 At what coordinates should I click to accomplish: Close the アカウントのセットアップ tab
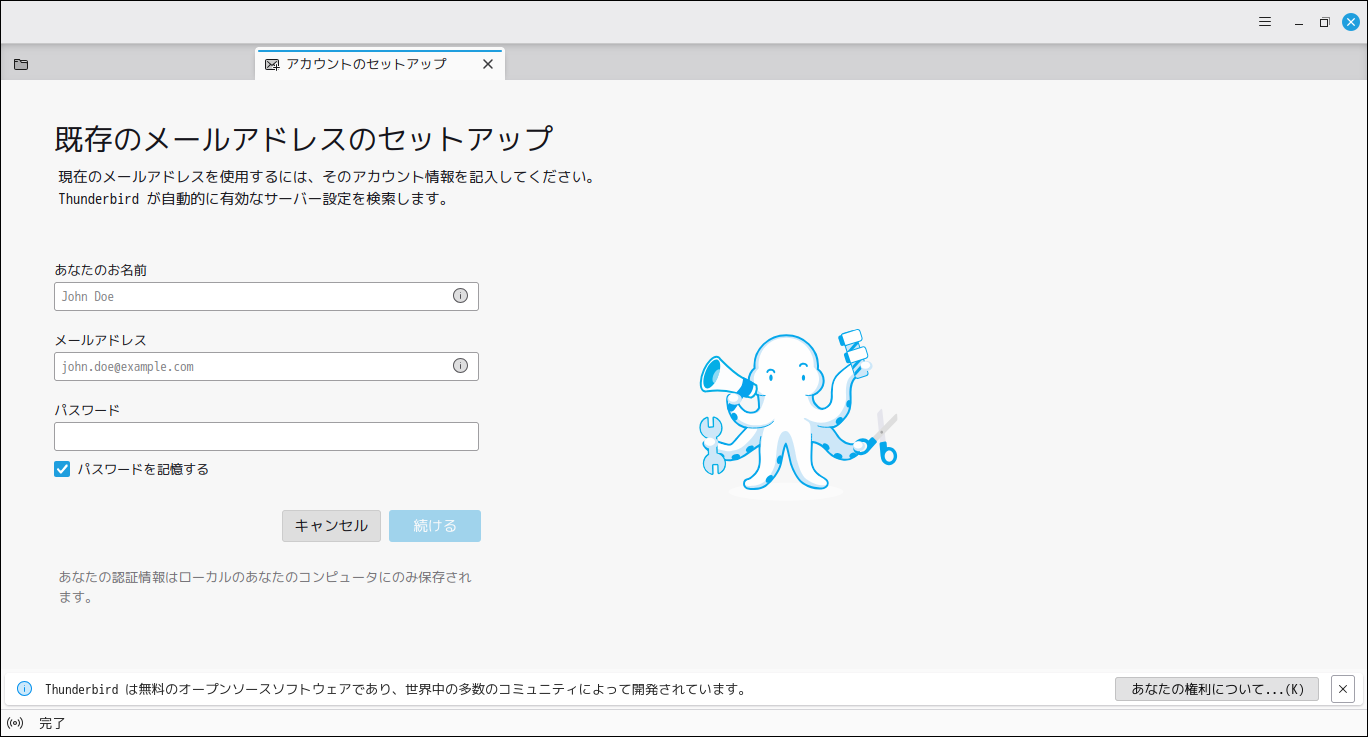(488, 63)
